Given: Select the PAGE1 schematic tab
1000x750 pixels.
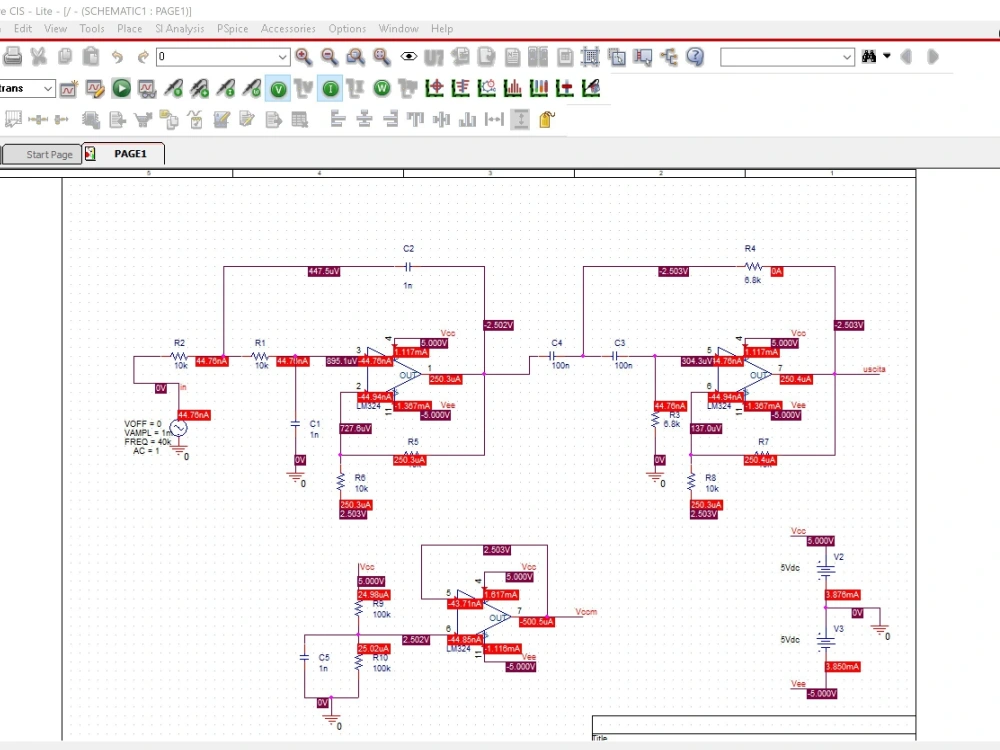Looking at the screenshot, I should click(124, 154).
